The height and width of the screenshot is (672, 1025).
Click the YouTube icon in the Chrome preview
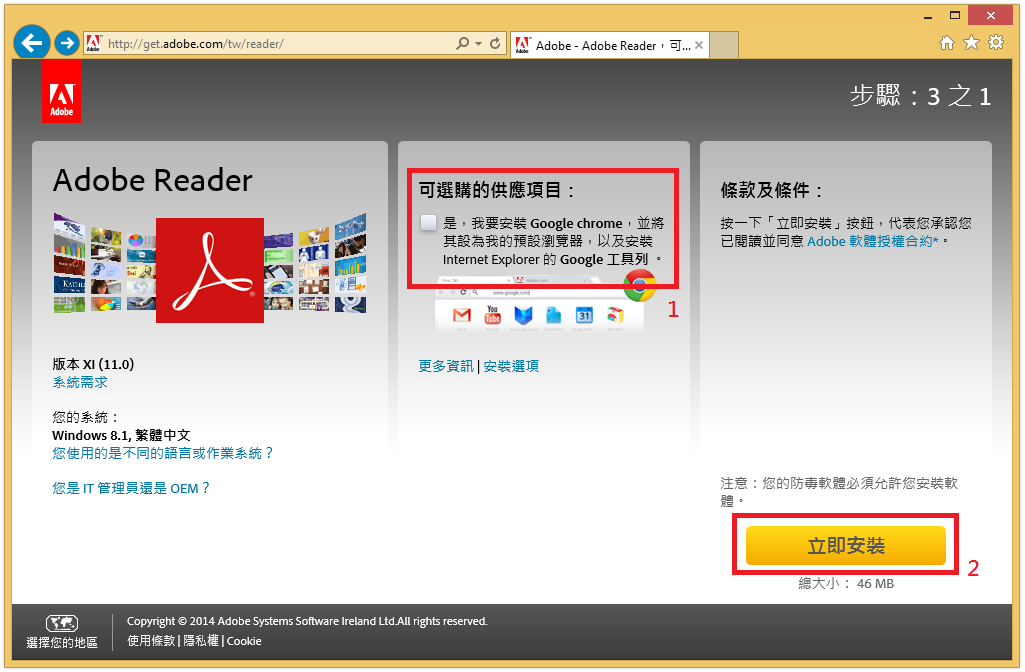pyautogui.click(x=492, y=314)
